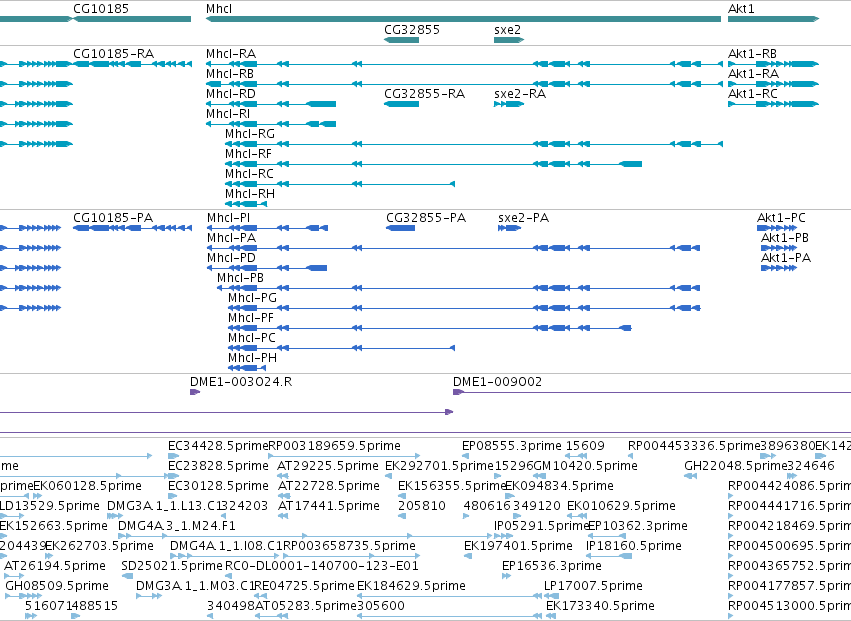The width and height of the screenshot is (851, 621).
Task: Click the Mhcl-PC protein label
Action: pyautogui.click(x=252, y=338)
